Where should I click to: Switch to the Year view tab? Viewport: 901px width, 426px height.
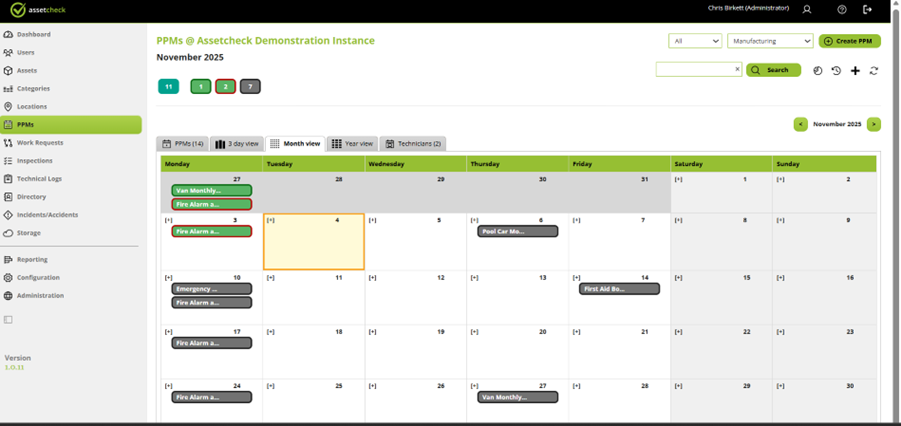(352, 144)
